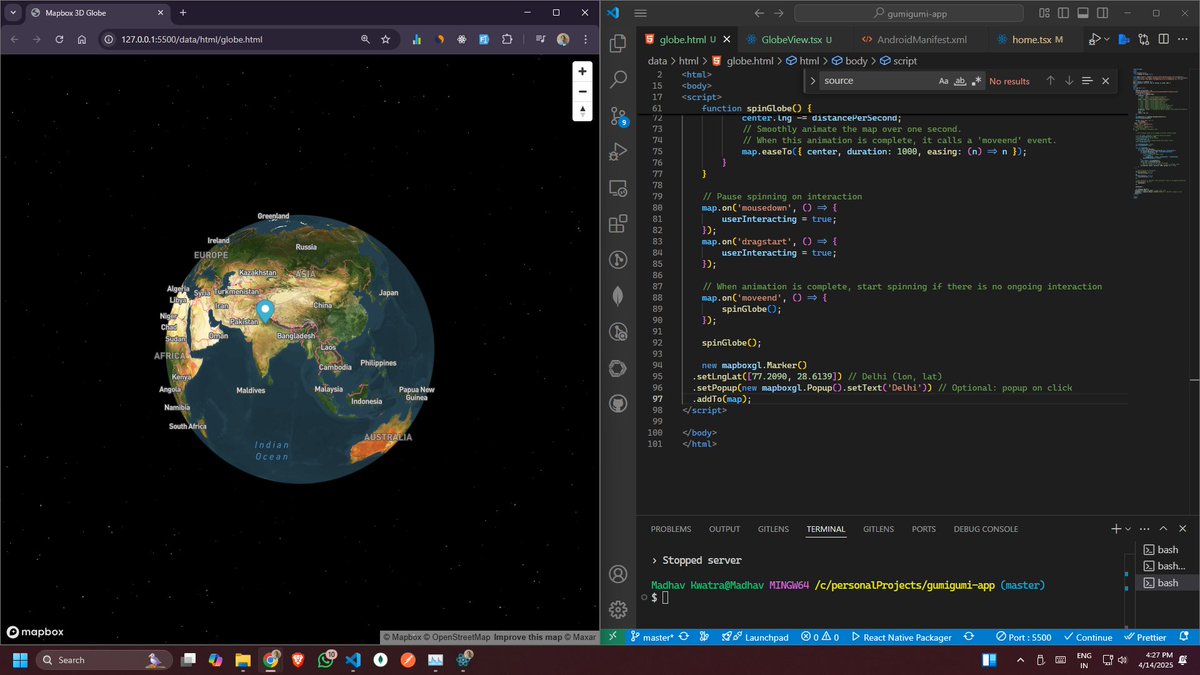Click Continue in the status bar

point(1088,637)
